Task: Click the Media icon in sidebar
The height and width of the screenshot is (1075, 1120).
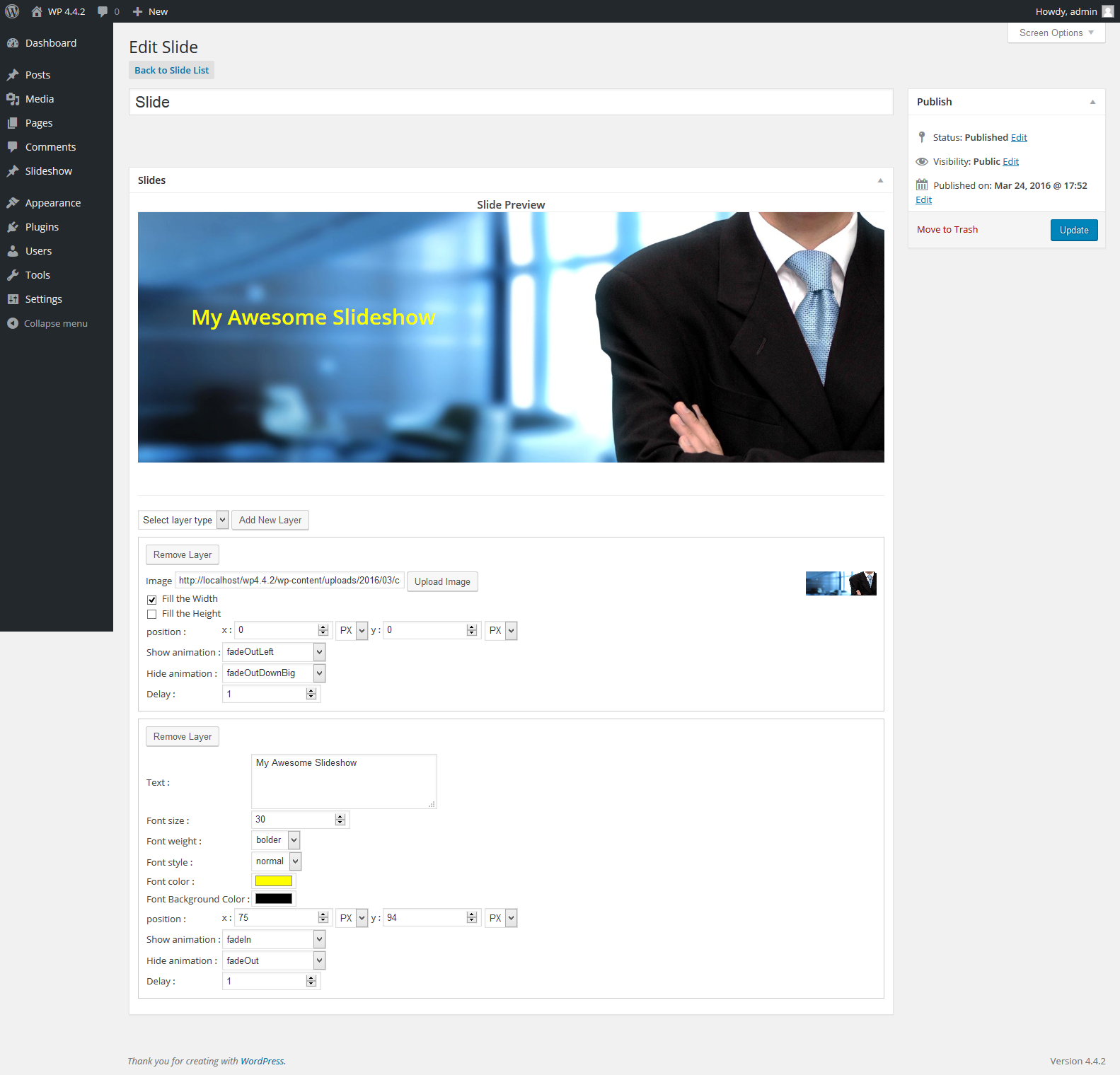Action: coord(13,99)
